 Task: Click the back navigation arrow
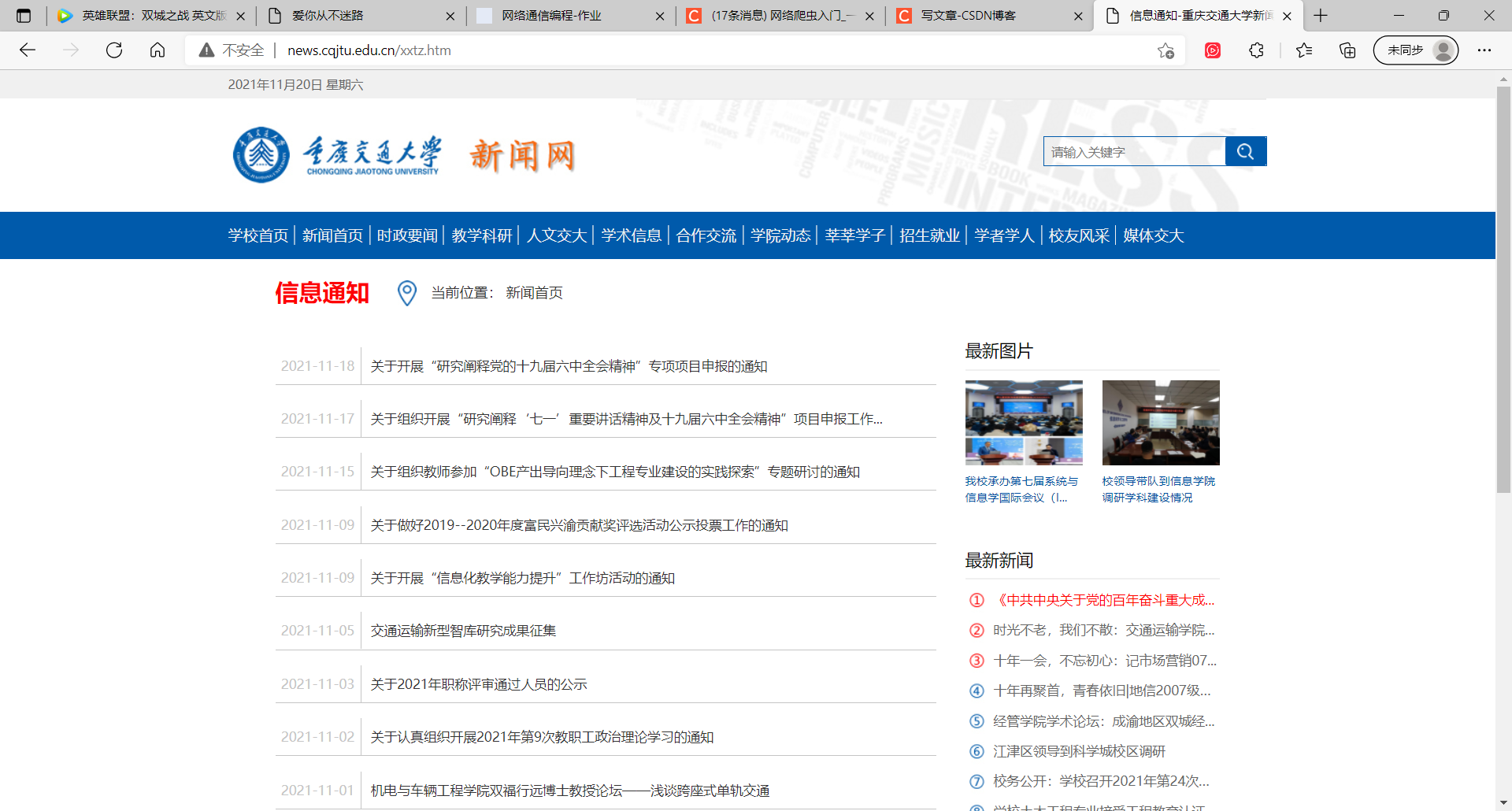(28, 50)
